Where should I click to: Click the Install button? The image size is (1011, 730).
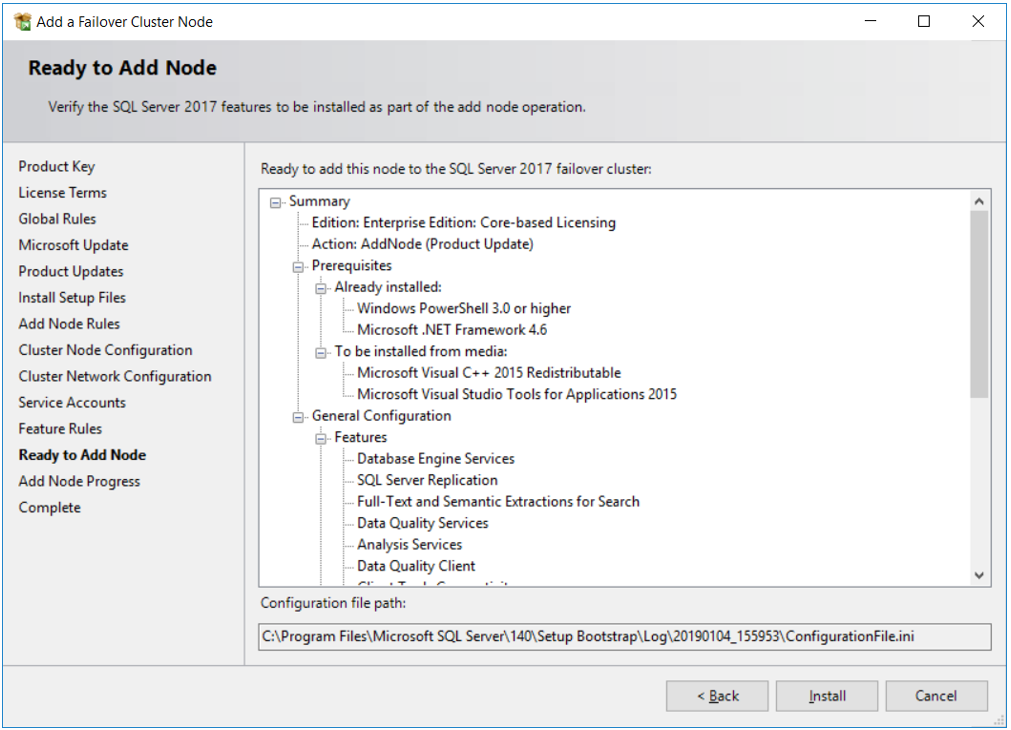(x=827, y=696)
